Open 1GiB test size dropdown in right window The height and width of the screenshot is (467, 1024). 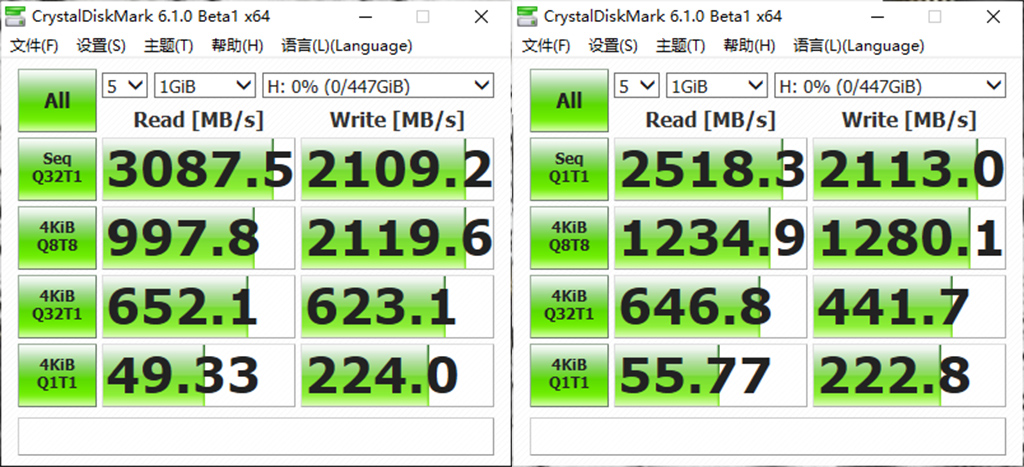[x=716, y=86]
